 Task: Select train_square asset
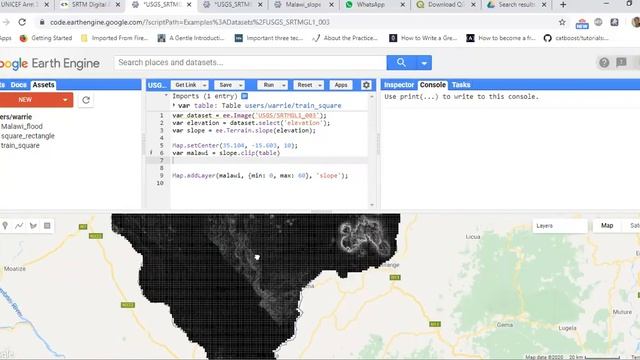[x=20, y=145]
